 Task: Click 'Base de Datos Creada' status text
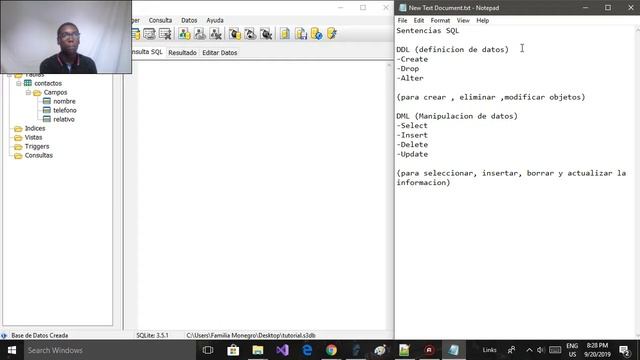point(40,335)
